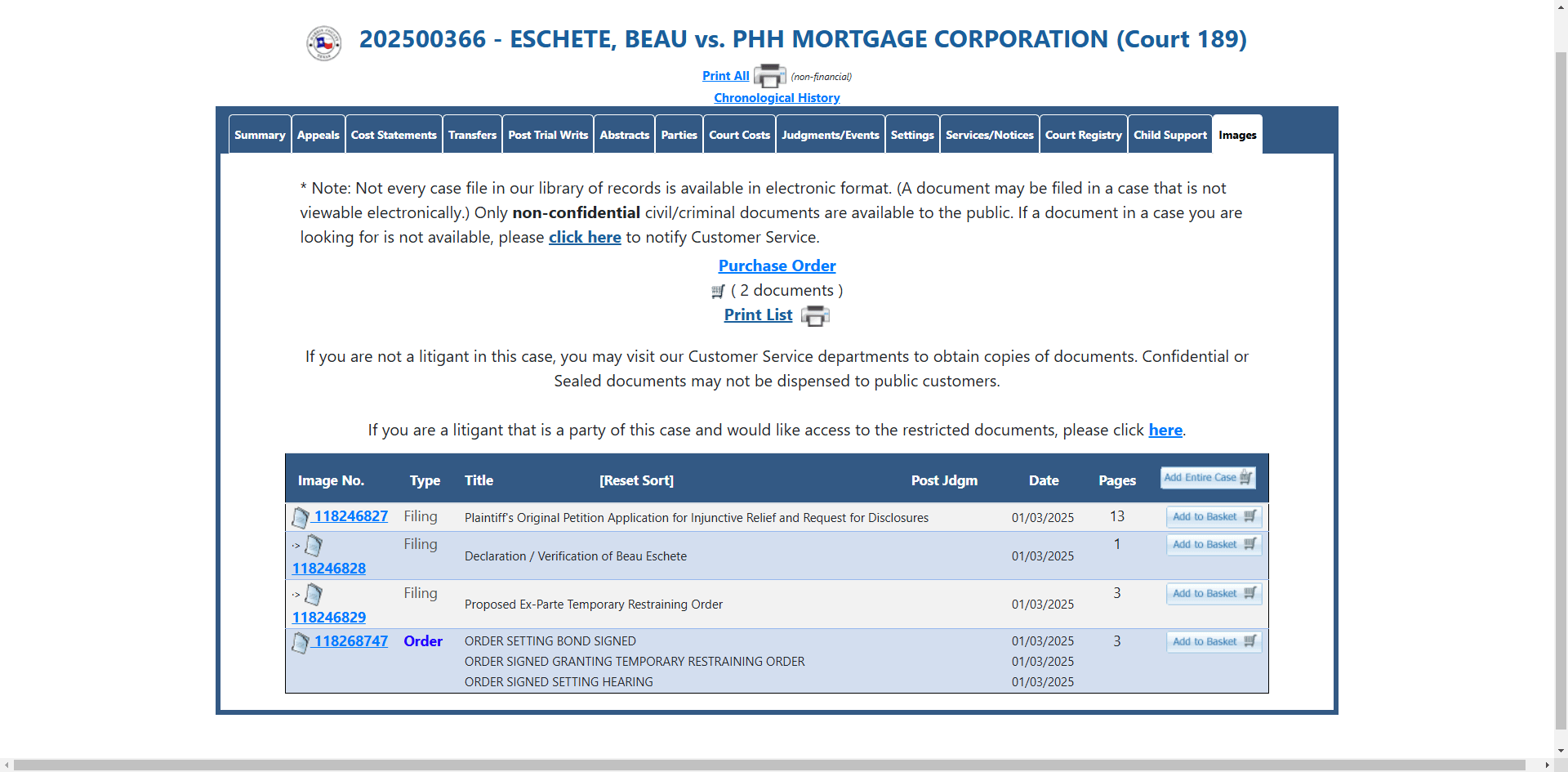1568x772 pixels.
Task: Open image number 118246829 link
Action: [329, 618]
